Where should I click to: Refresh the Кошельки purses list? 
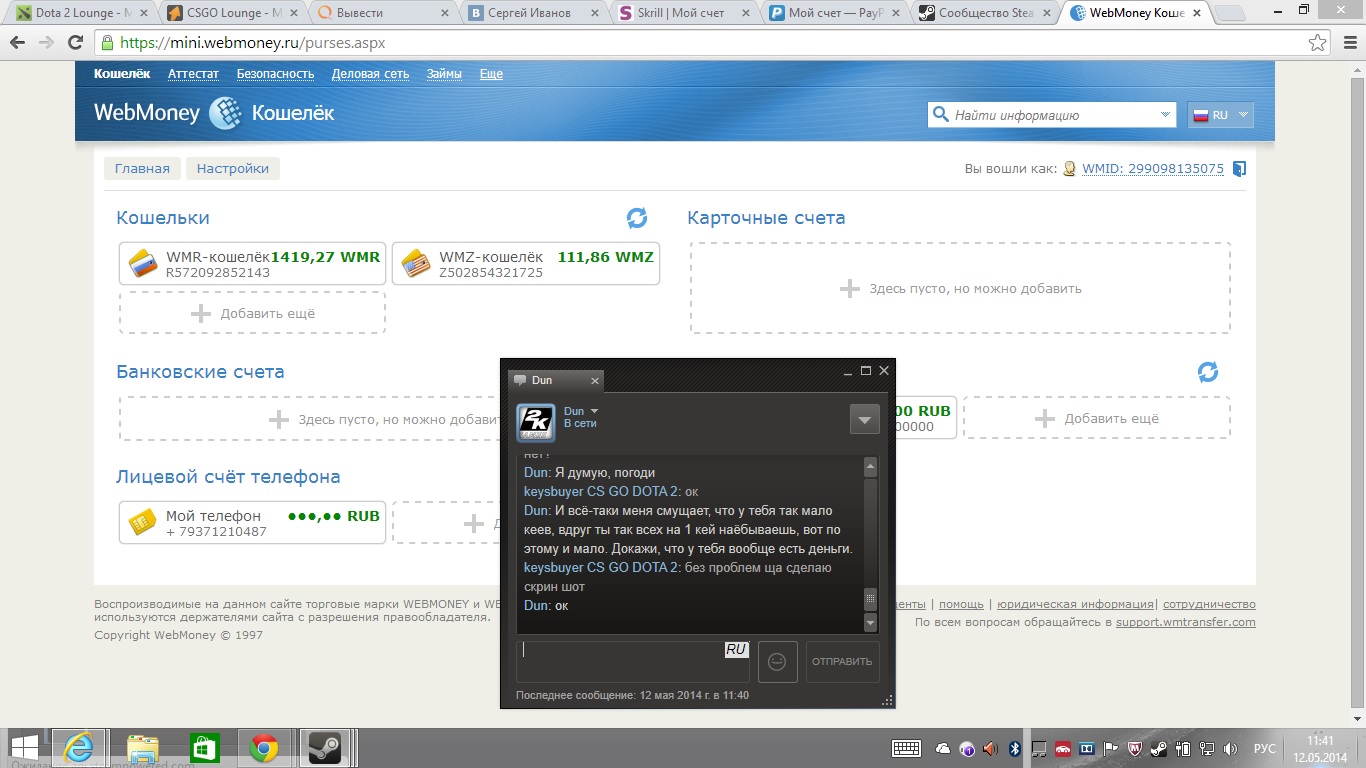coord(637,217)
